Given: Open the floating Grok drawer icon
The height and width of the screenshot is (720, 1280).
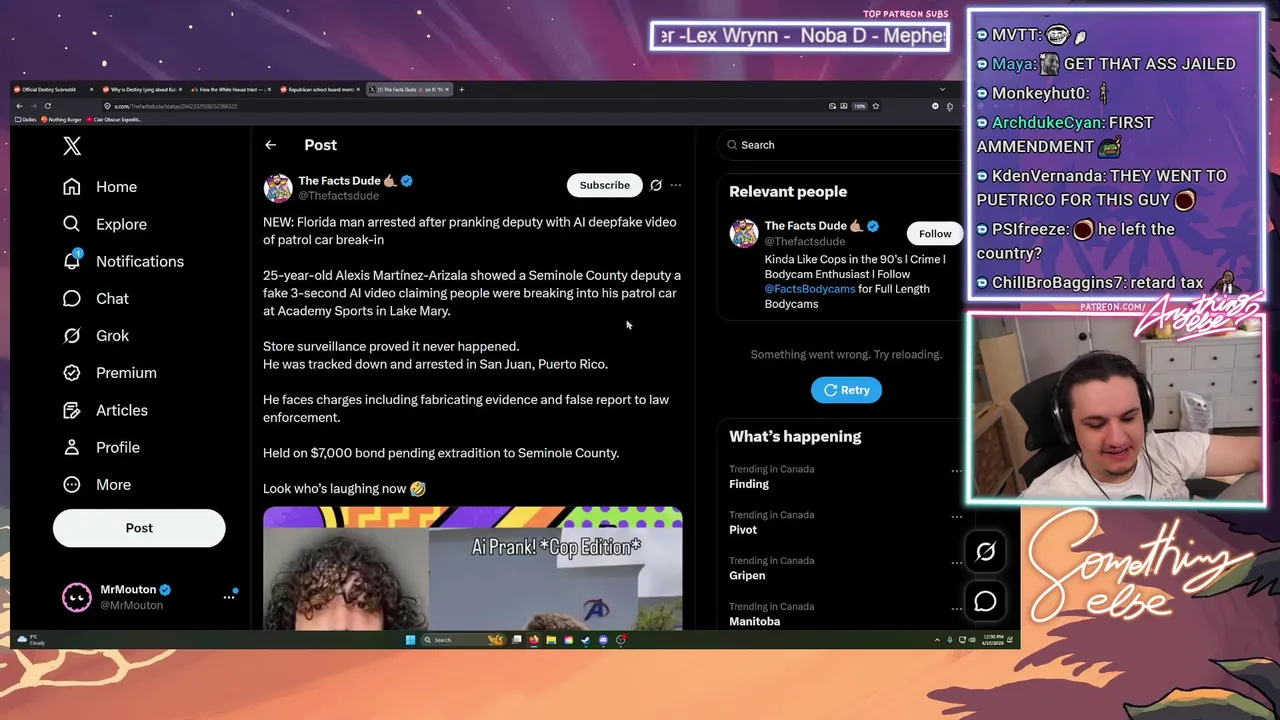Looking at the screenshot, I should (x=985, y=551).
